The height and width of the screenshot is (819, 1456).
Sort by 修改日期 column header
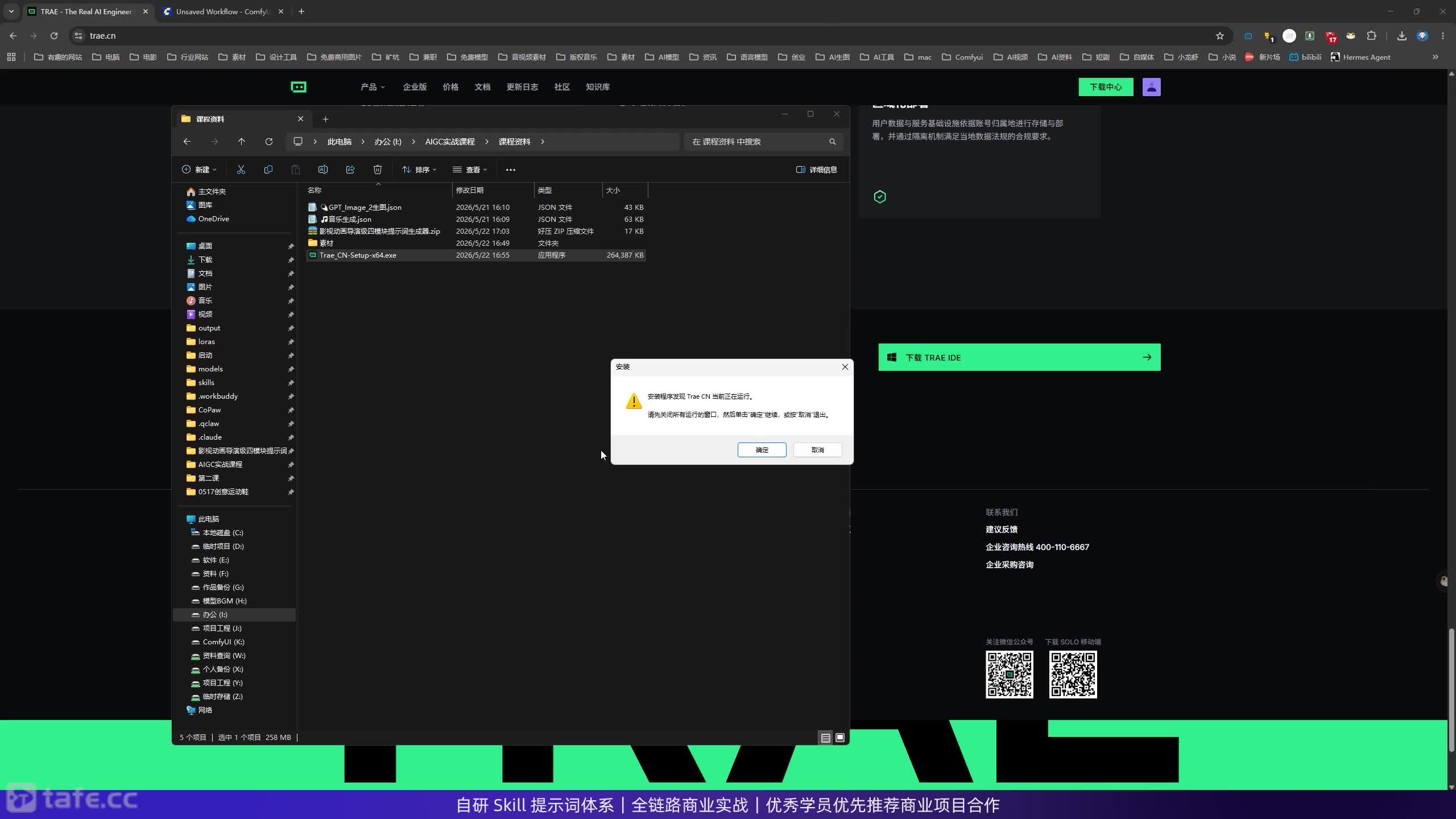tap(493, 190)
